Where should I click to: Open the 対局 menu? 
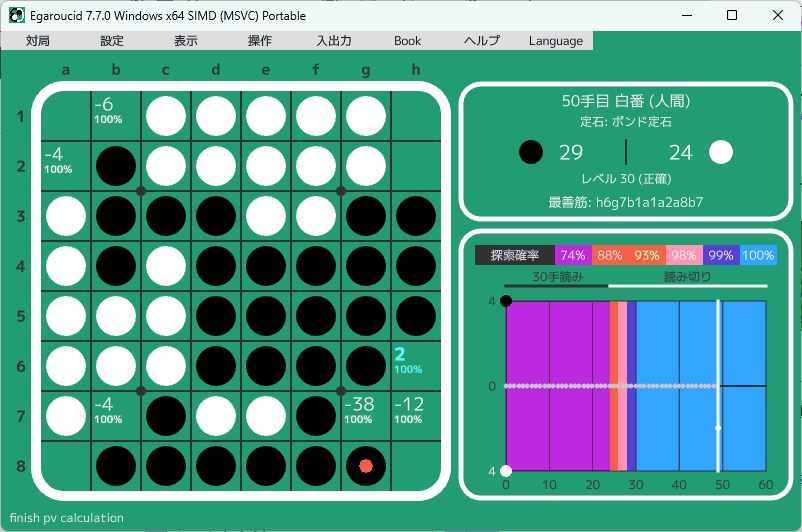(38, 41)
